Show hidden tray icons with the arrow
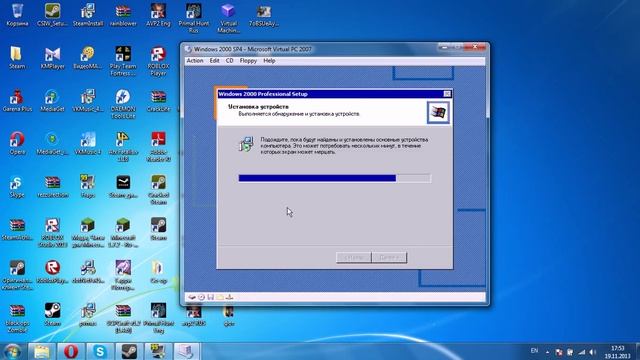This screenshot has height=360, width=640. pos(547,352)
